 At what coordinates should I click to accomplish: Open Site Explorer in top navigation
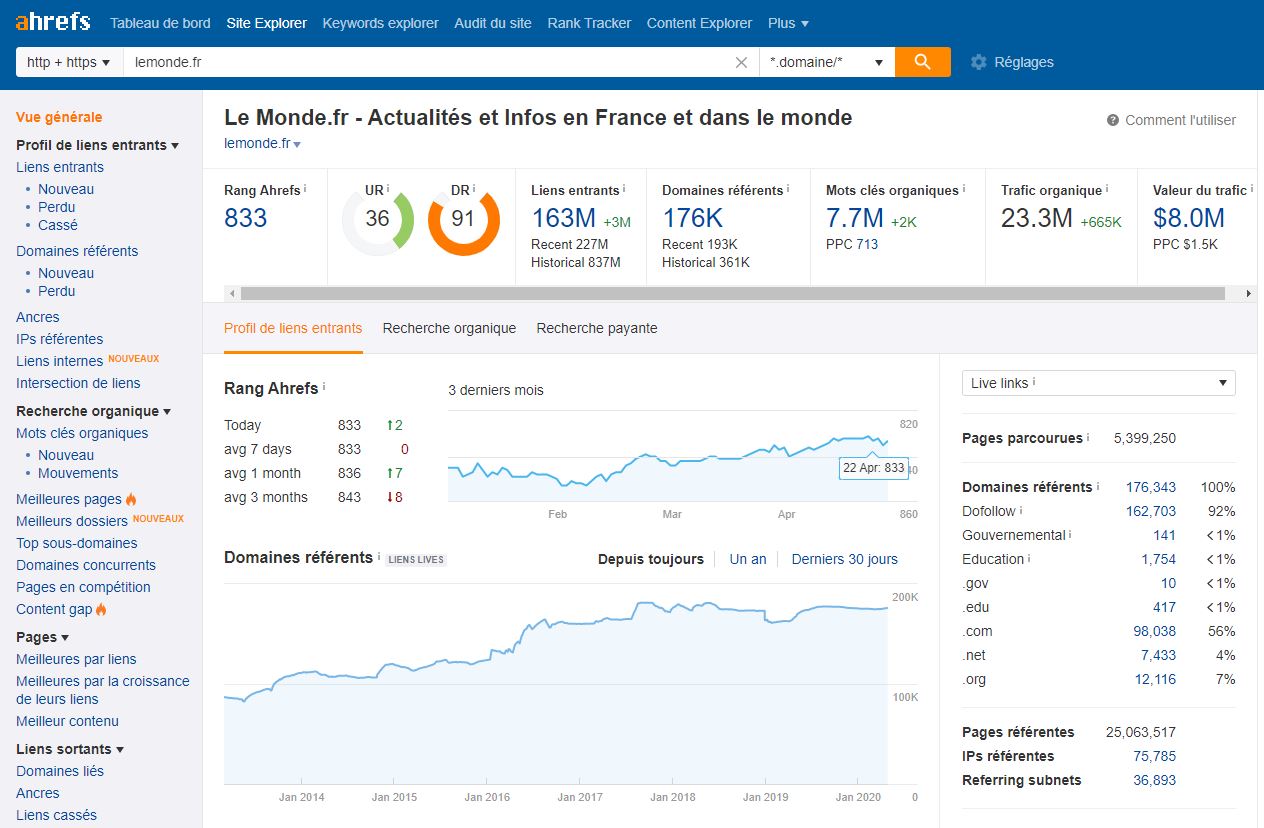tap(267, 23)
